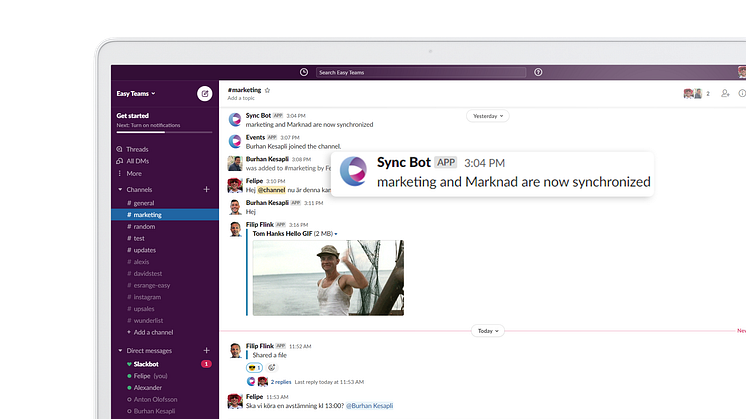Click the Search Easy Teams field
Viewport: 746px width, 419px height.
pos(421,72)
